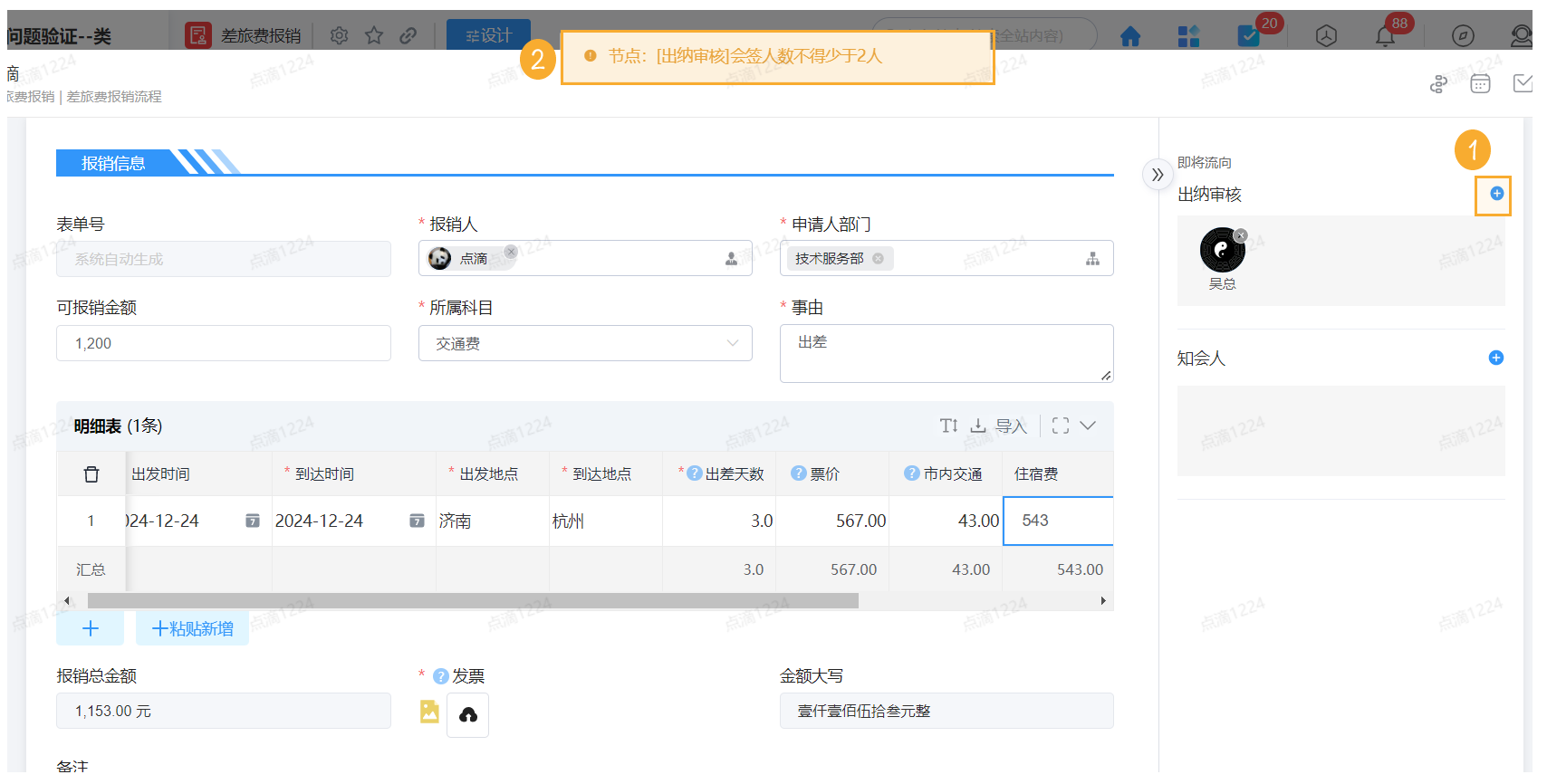Click the download icon in 明细表 toolbar
Viewport: 1547px width, 784px height.
tap(978, 425)
